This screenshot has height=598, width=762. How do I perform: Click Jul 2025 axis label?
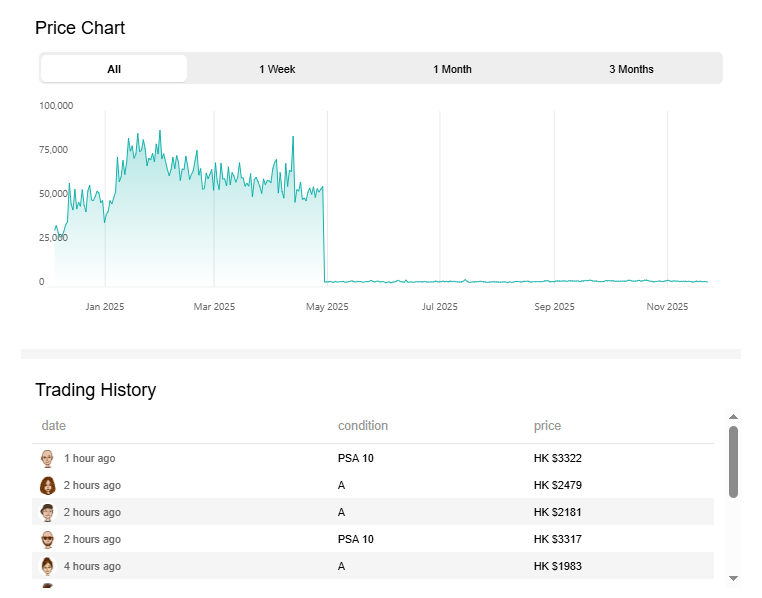pyautogui.click(x=439, y=307)
